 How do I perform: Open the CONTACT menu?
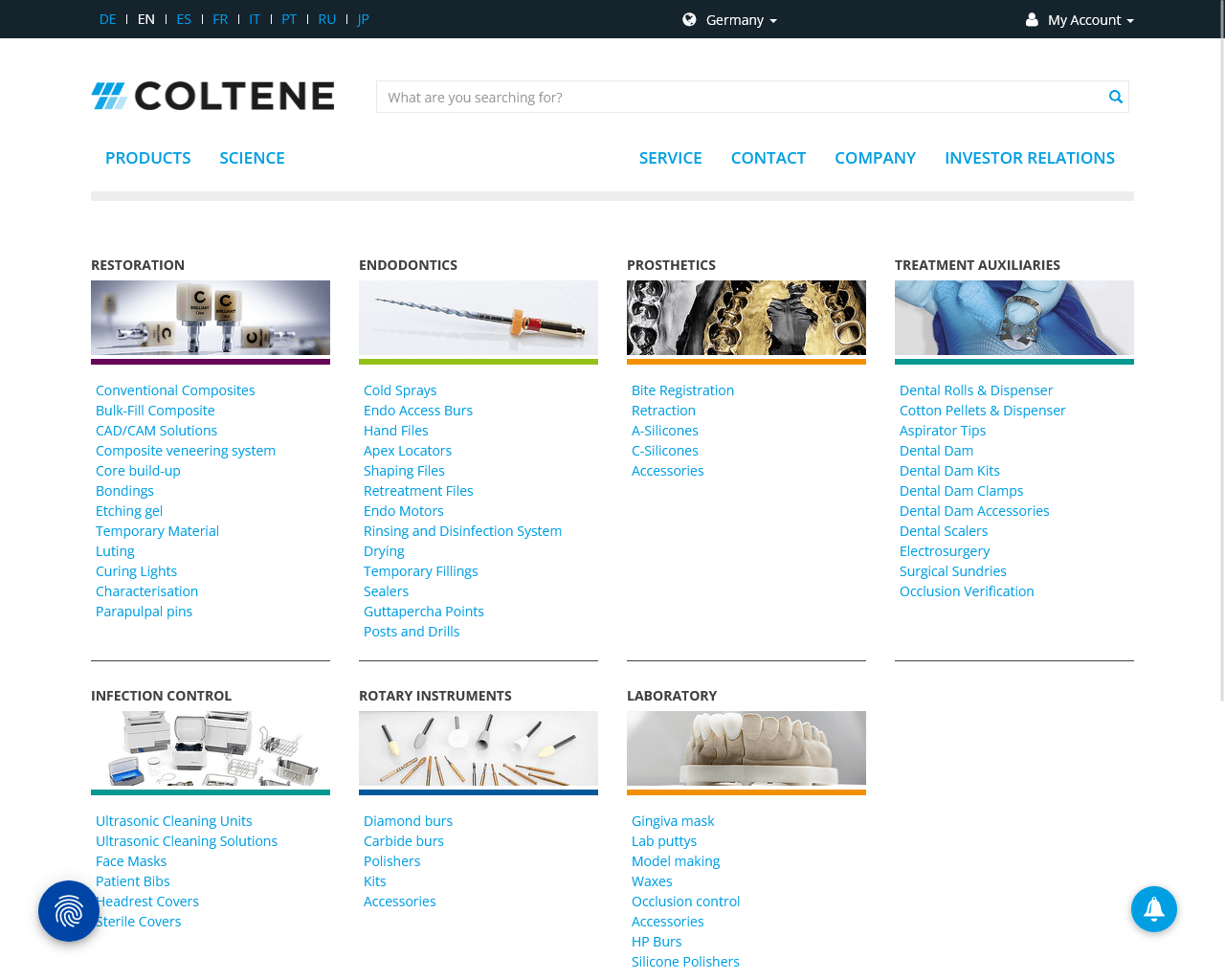(768, 158)
